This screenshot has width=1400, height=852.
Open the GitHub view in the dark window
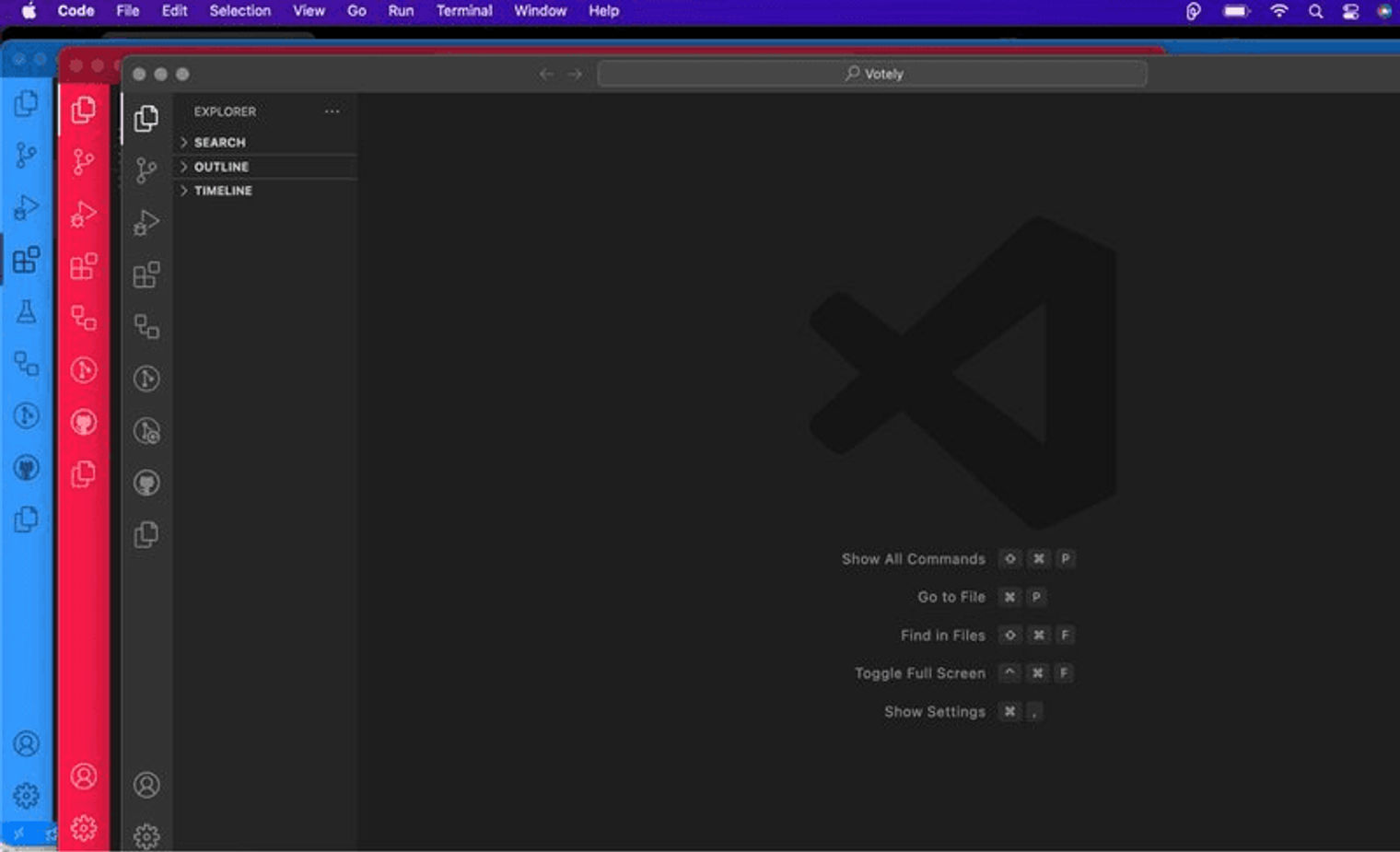(146, 483)
